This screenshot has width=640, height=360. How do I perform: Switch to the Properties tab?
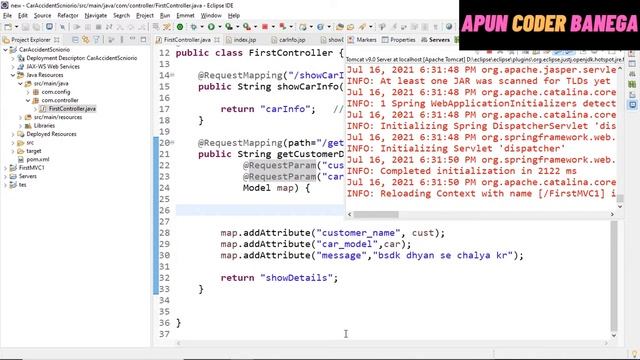click(x=398, y=40)
